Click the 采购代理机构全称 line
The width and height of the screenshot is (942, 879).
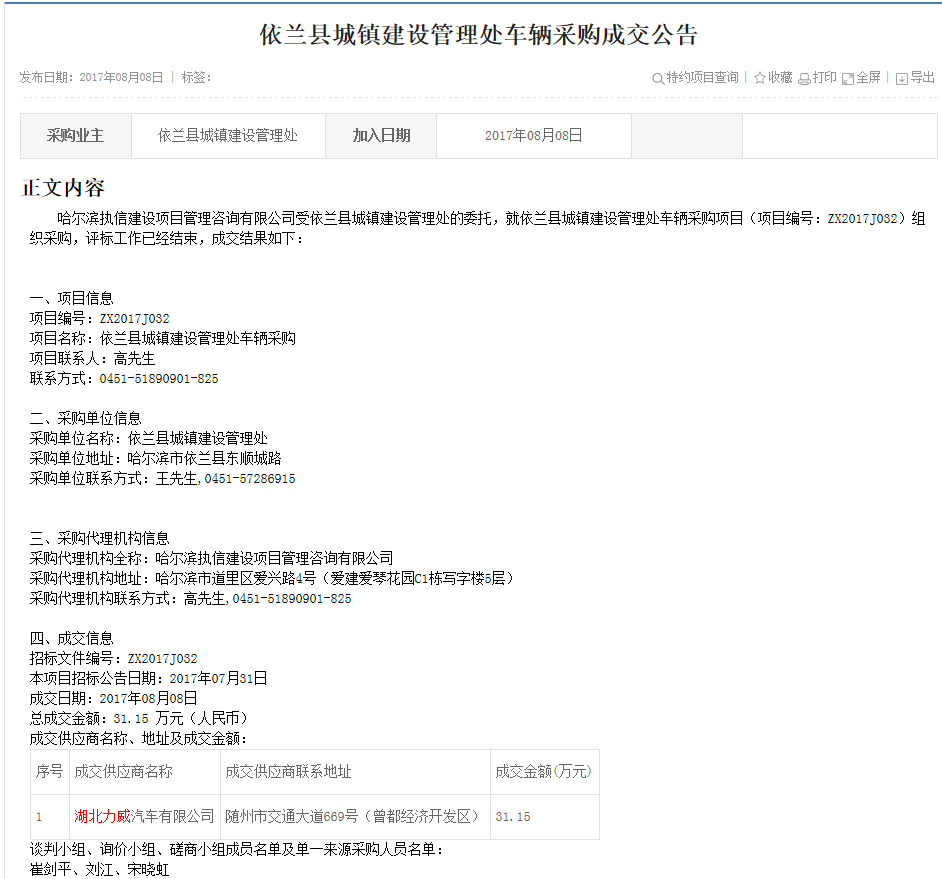(x=211, y=558)
